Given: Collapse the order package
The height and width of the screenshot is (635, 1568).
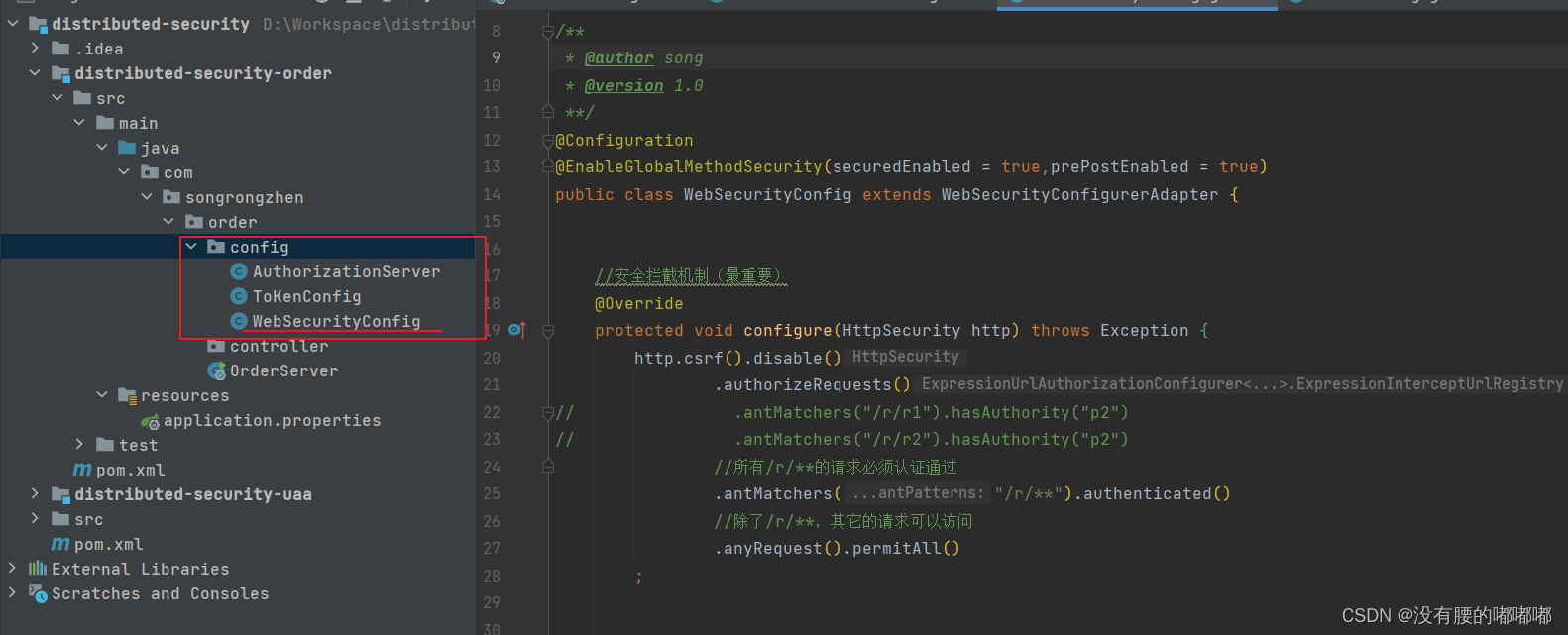Looking at the screenshot, I should tap(169, 221).
